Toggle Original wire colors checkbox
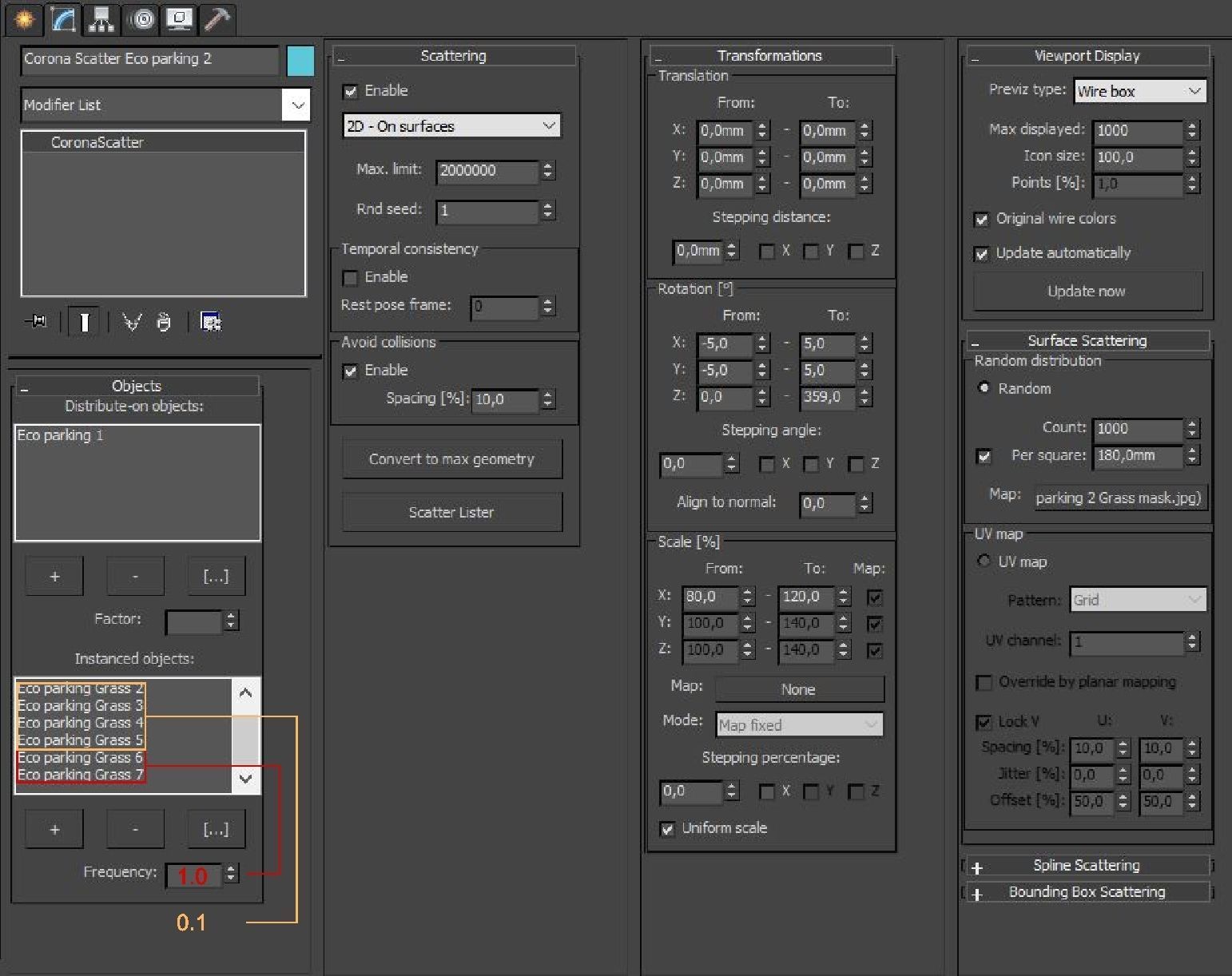1232x976 pixels. [x=982, y=220]
